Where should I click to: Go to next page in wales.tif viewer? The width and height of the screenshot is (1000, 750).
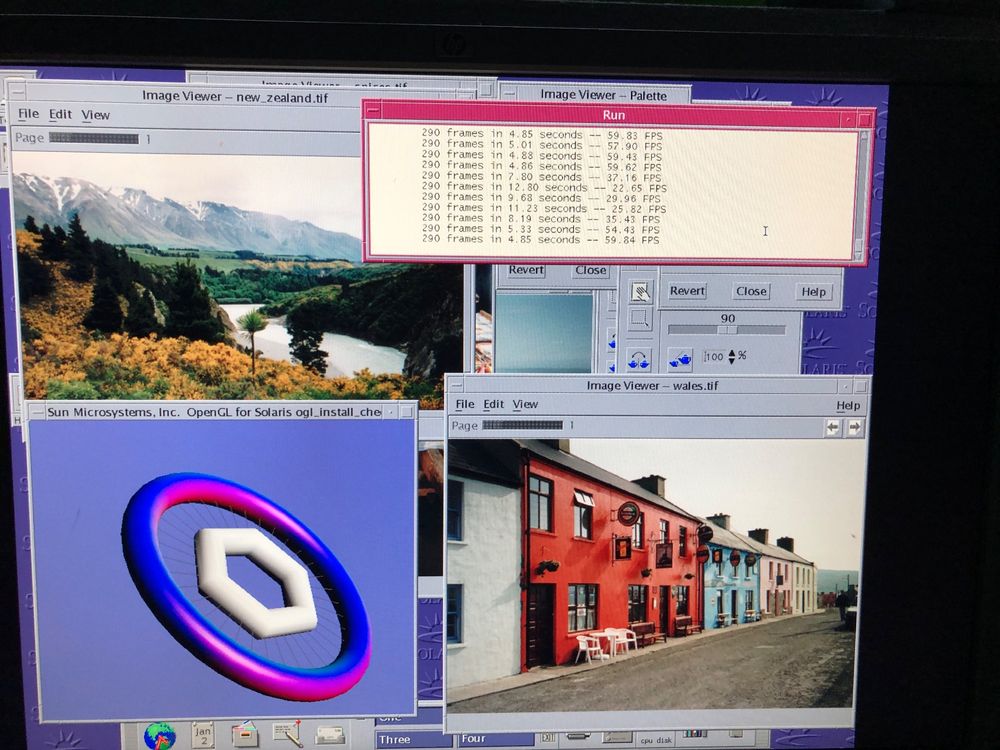click(854, 427)
